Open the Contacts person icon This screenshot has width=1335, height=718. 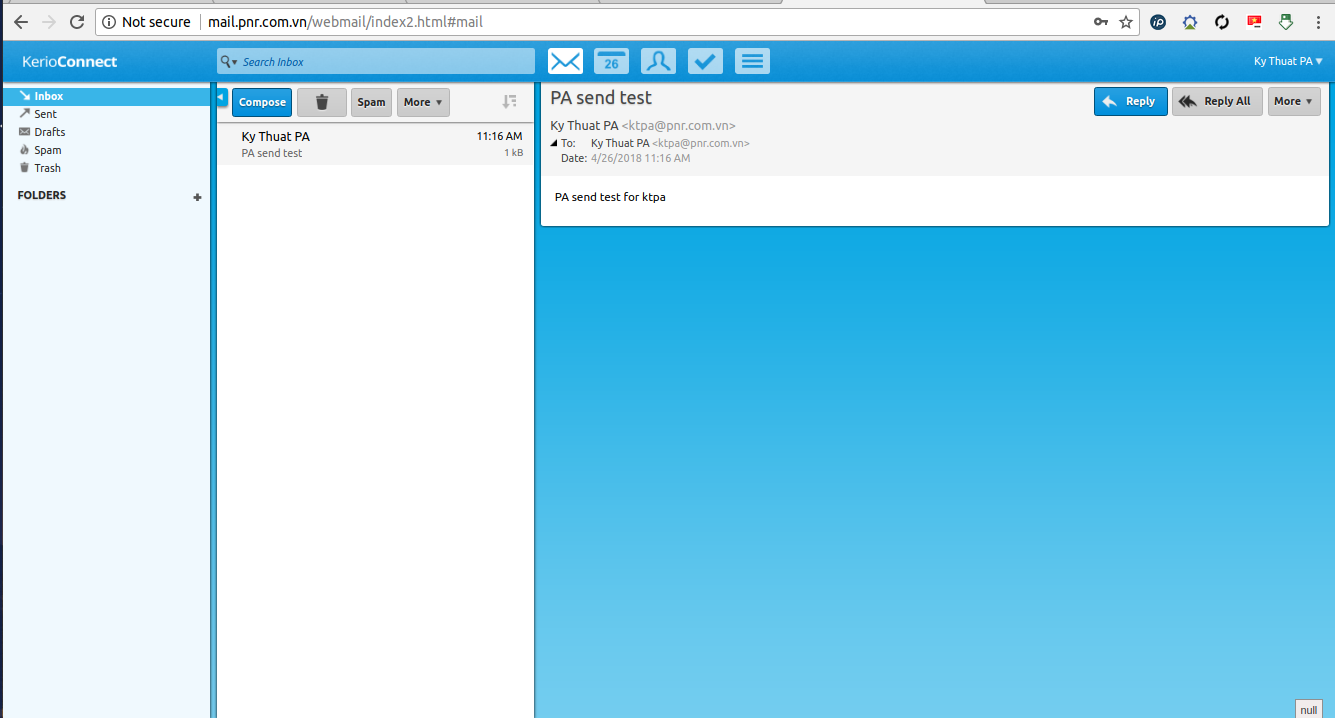click(658, 62)
